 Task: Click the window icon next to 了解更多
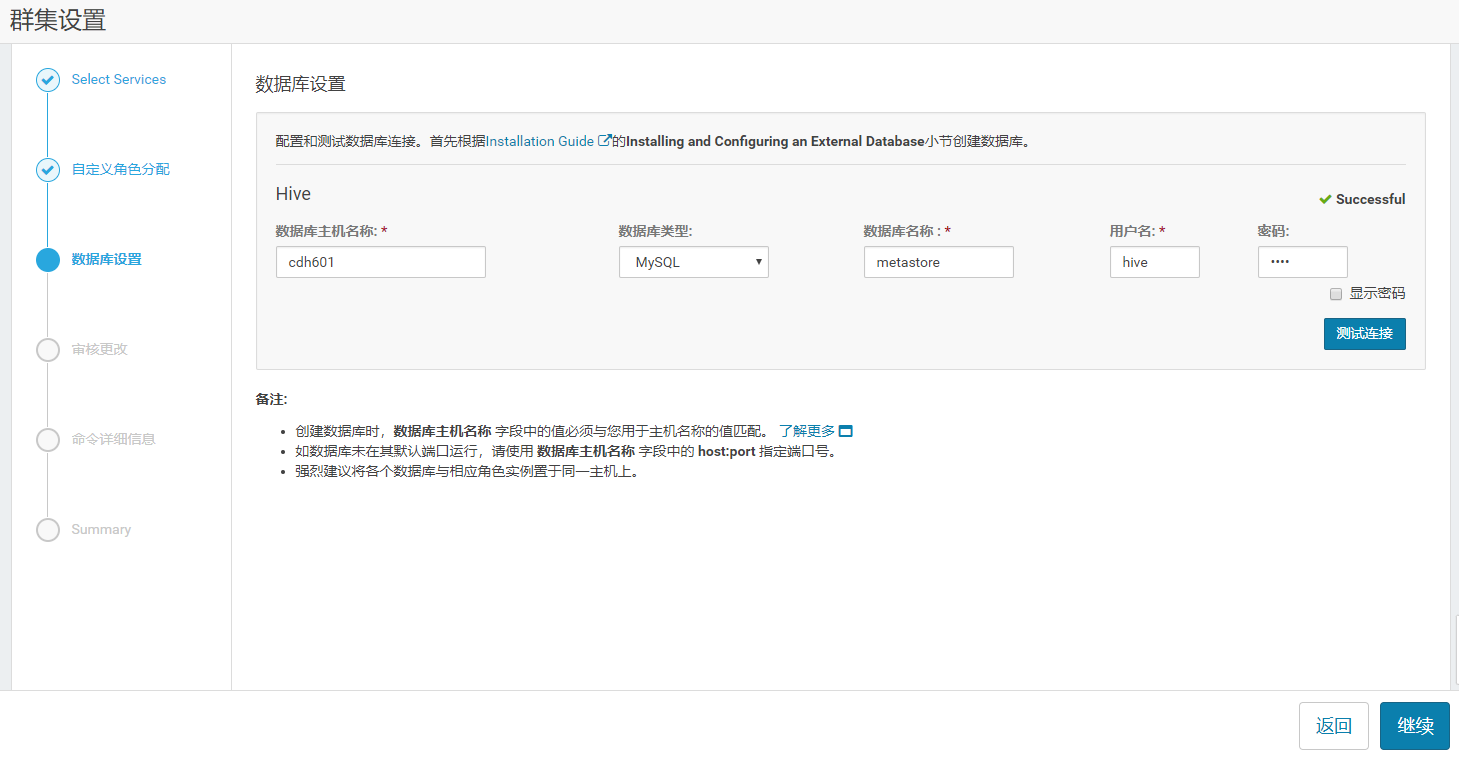846,432
